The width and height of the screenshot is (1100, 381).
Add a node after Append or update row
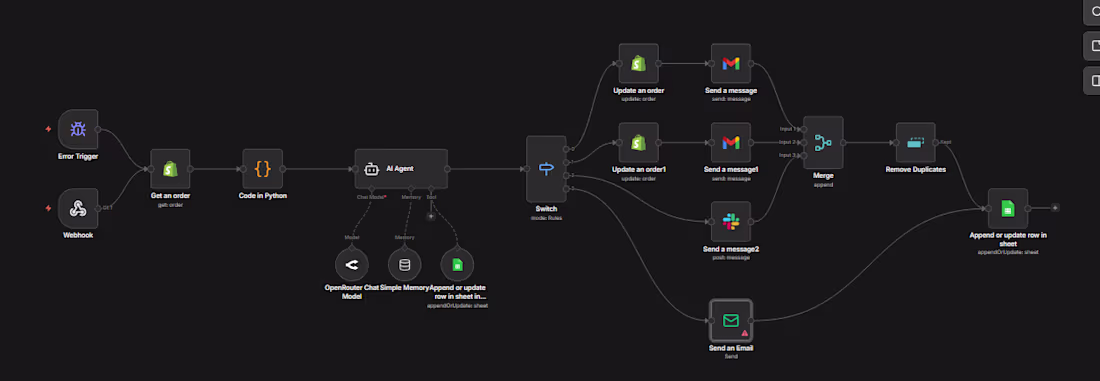[1054, 208]
